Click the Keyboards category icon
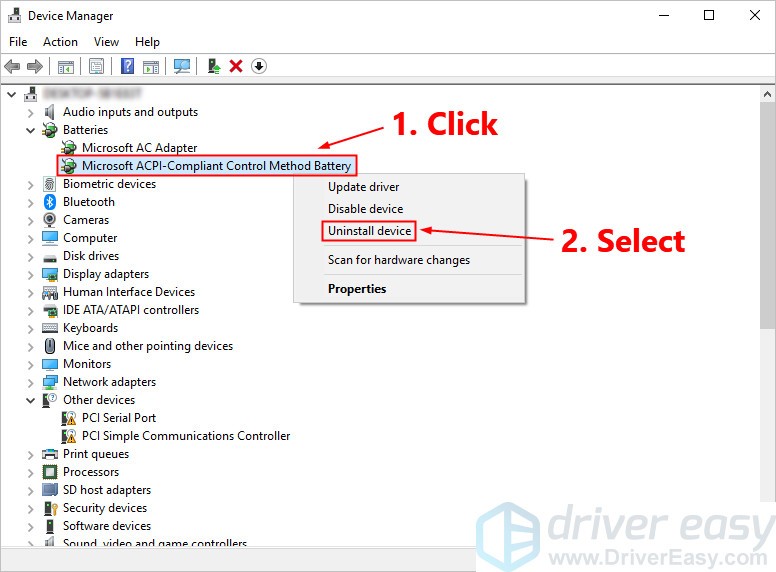The width and height of the screenshot is (776, 572). [x=50, y=328]
